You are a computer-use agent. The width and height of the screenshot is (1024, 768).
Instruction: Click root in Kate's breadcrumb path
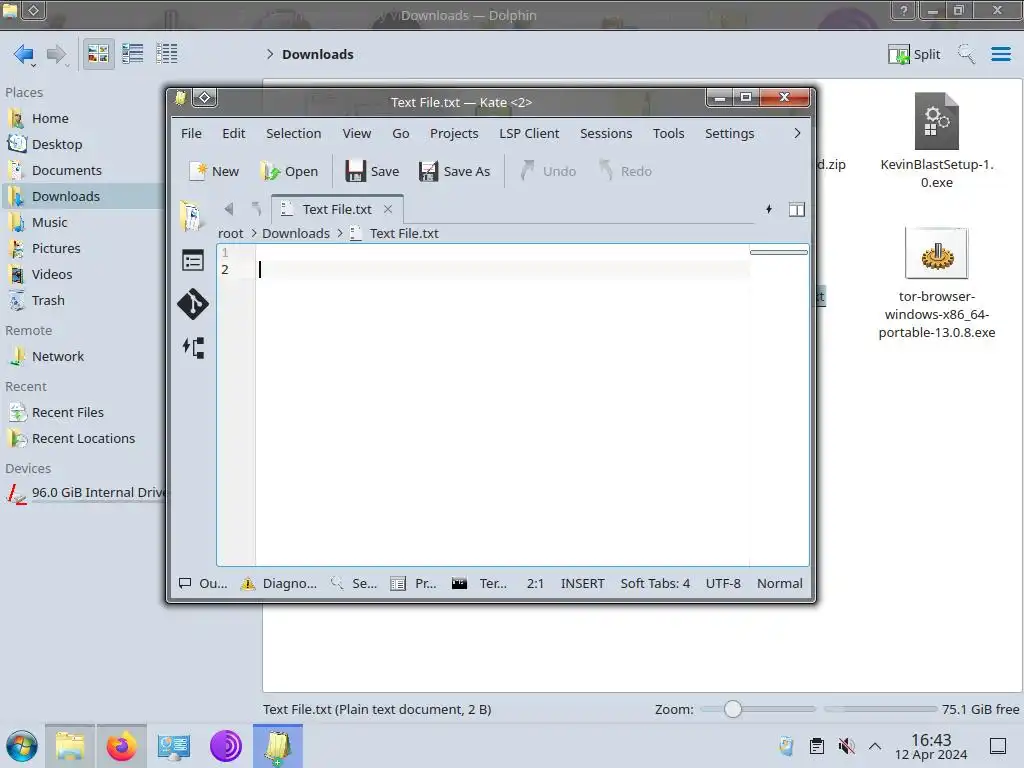(231, 233)
